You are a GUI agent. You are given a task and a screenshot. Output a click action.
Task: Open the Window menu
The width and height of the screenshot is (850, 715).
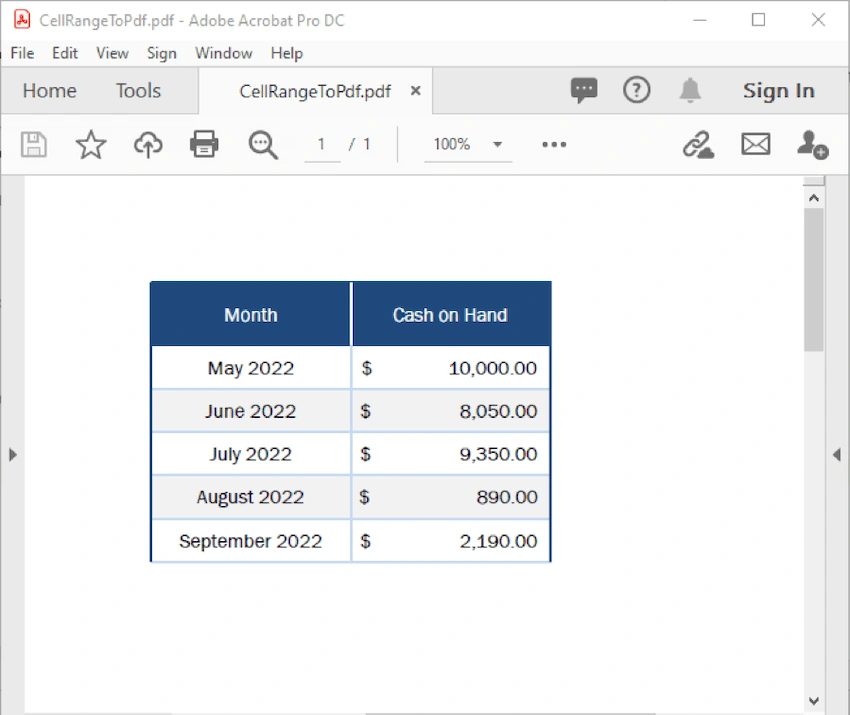click(x=223, y=53)
